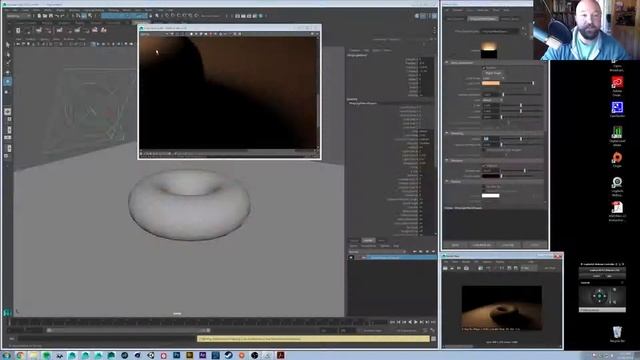Open Adobe Acrobat from the taskbar

tap(281, 356)
